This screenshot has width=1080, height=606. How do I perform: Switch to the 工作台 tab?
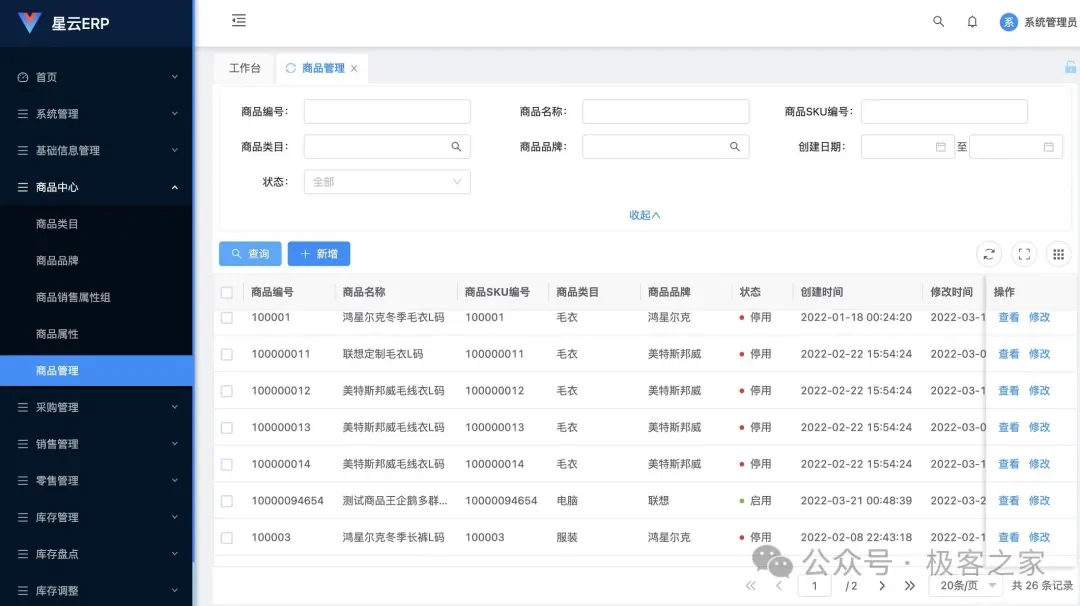[244, 68]
